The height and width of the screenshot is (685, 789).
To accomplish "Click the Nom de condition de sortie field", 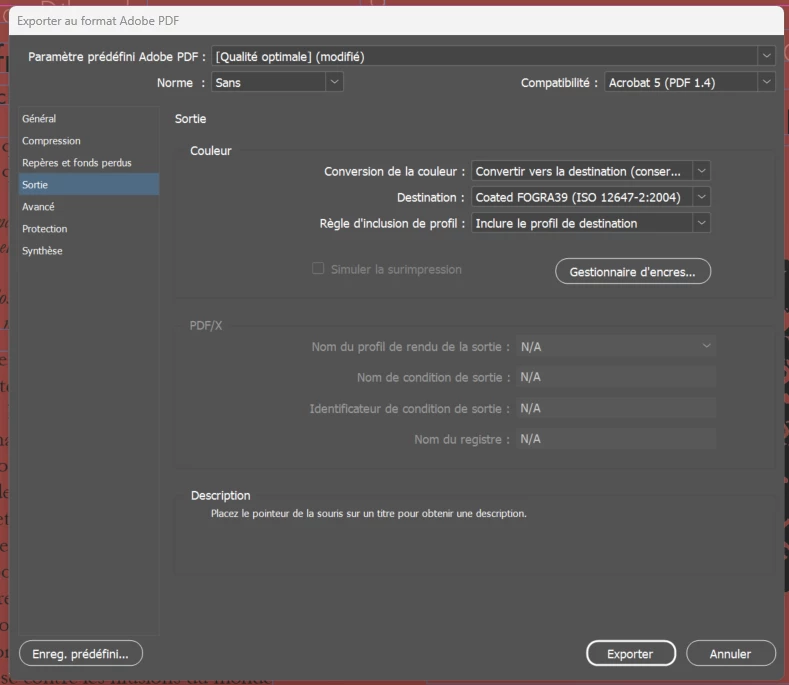I will 616,377.
